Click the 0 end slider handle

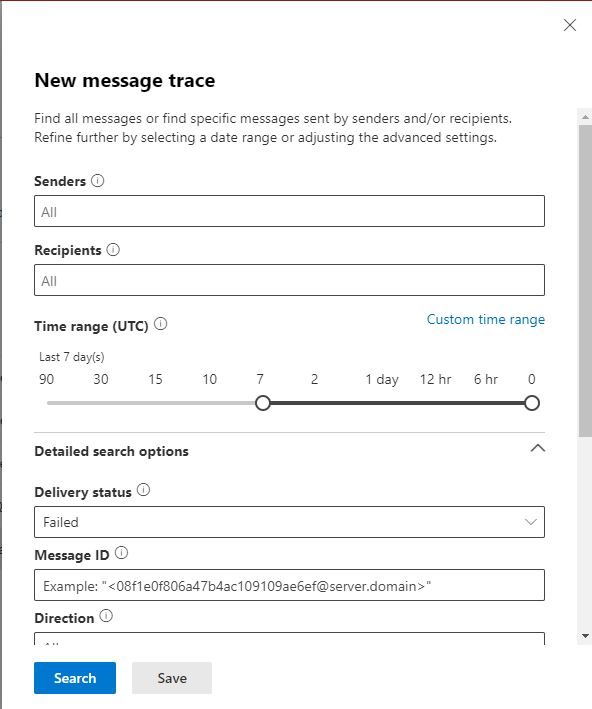532,403
